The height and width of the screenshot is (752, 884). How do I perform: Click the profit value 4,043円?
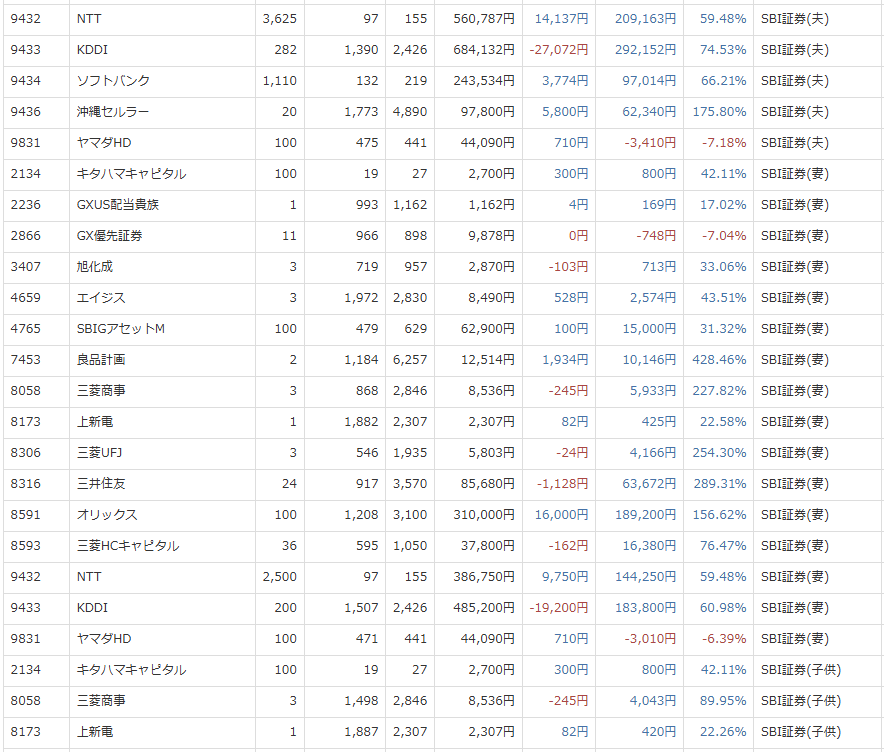(653, 701)
